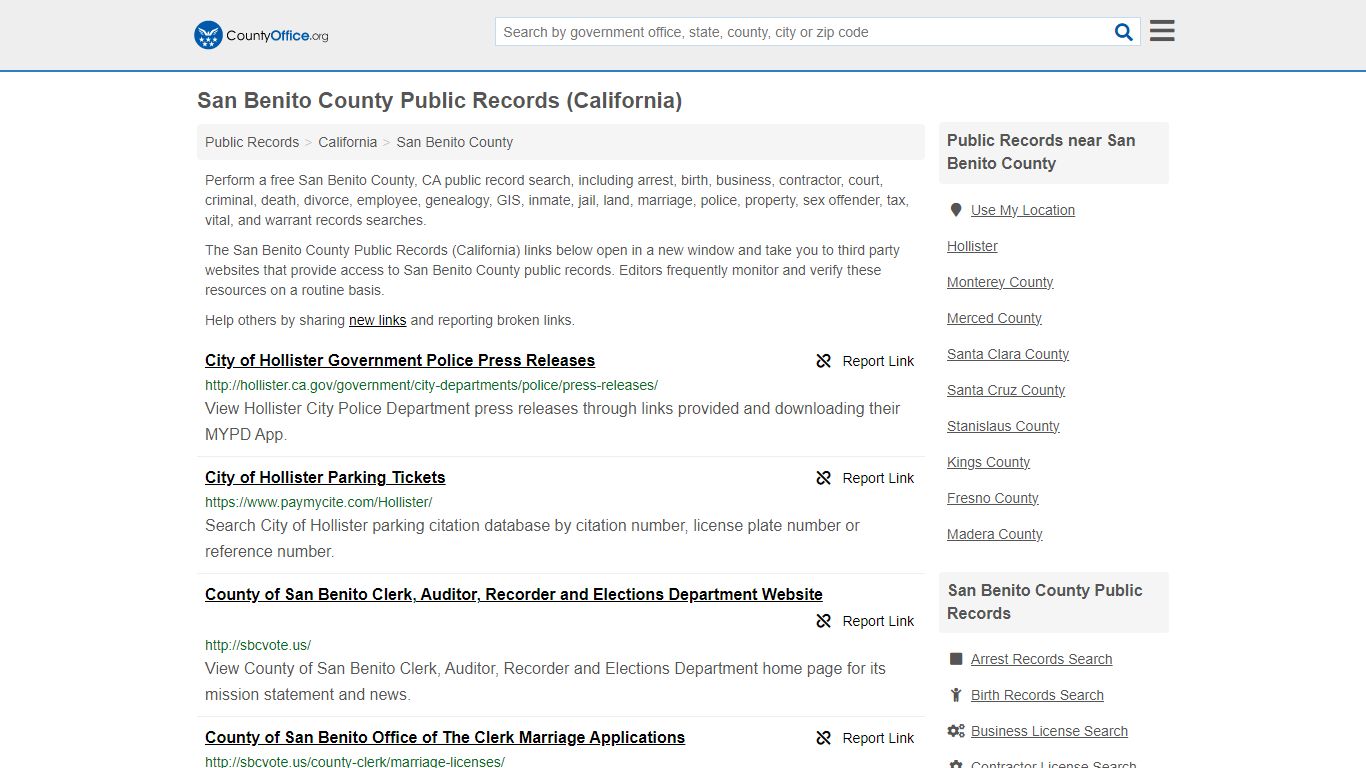Screen dimensions: 1366x768
Task: Open Monterey County public records
Action: 1000,282
